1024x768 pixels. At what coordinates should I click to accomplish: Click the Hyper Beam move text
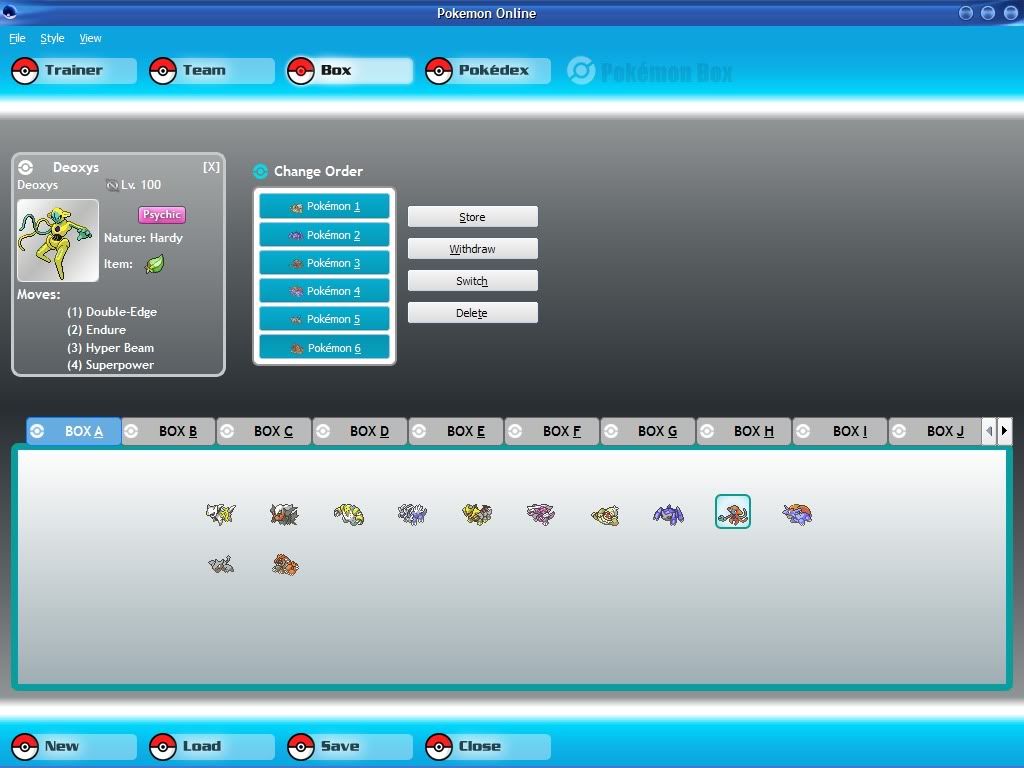coord(110,347)
